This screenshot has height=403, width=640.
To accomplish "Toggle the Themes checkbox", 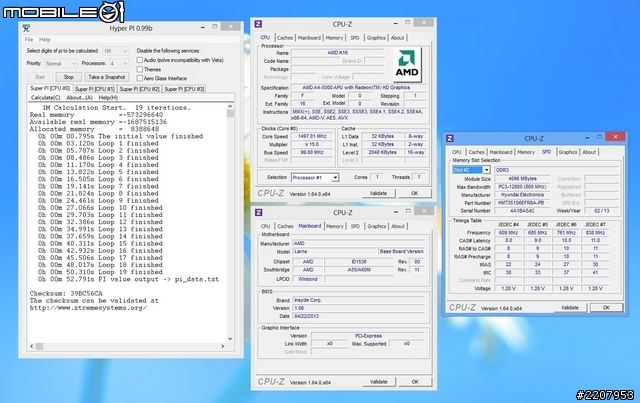I will (140, 69).
